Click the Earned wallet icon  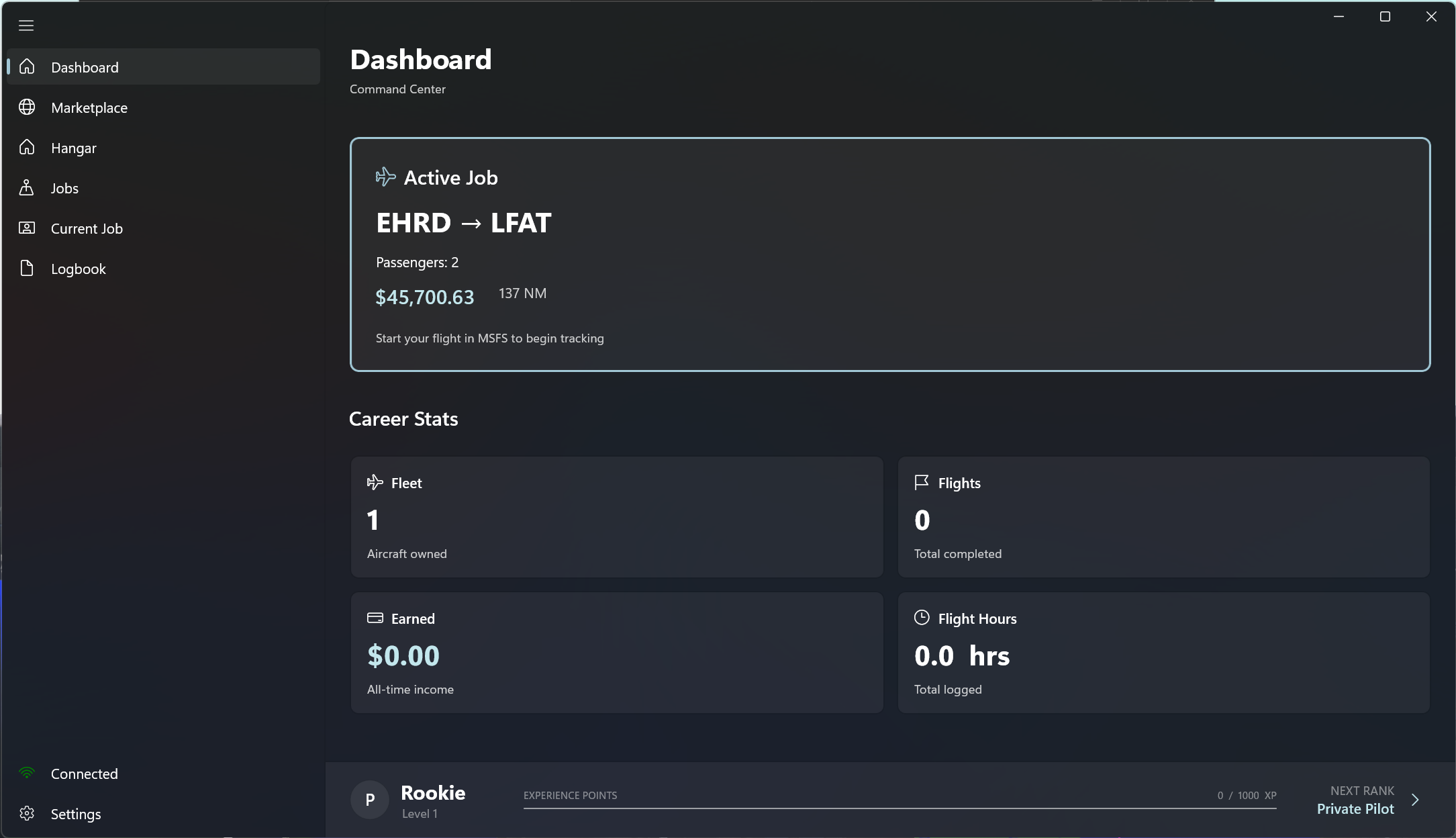point(375,617)
